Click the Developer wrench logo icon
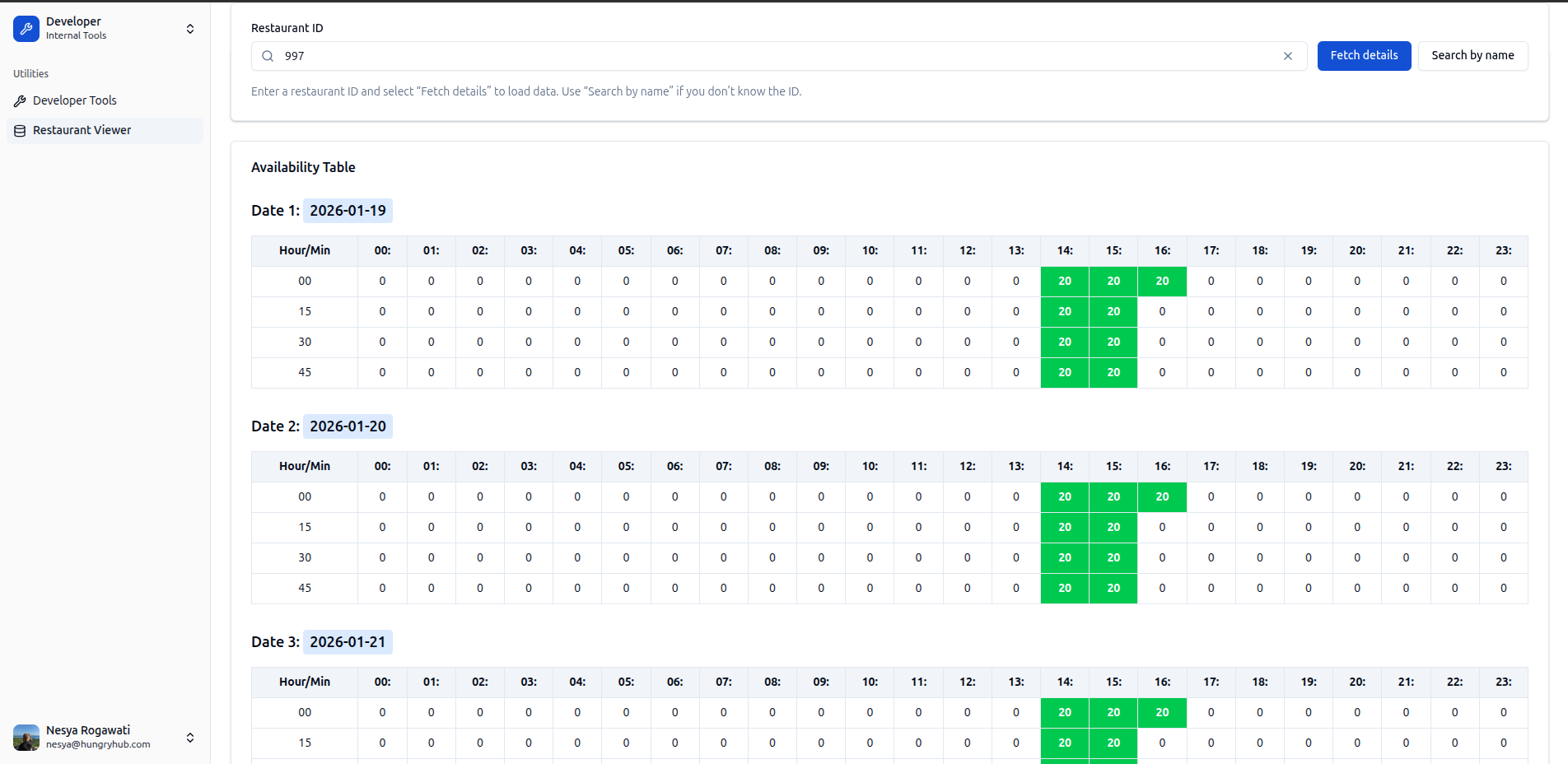This screenshot has width=1568, height=764. (x=26, y=29)
